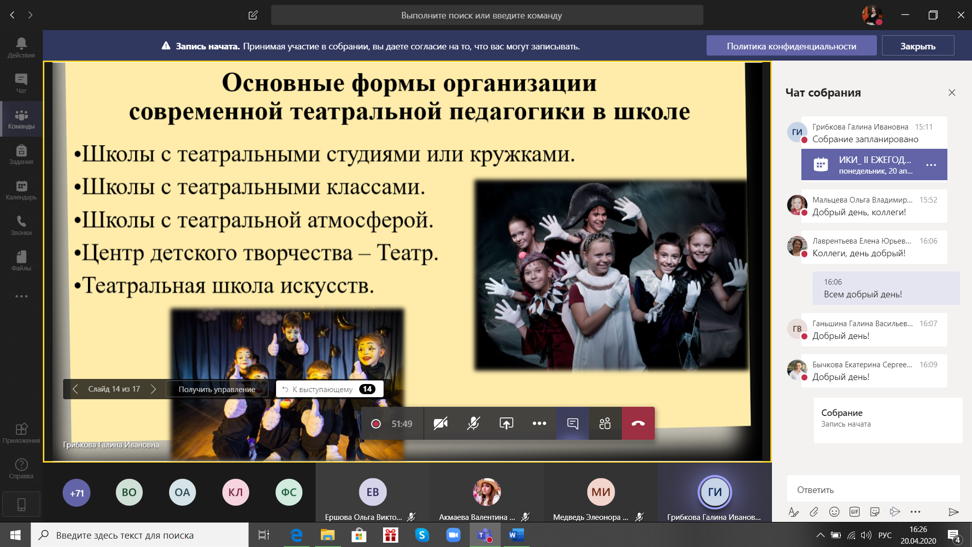Go to the next slide
This screenshot has width=972, height=547.
153,389
